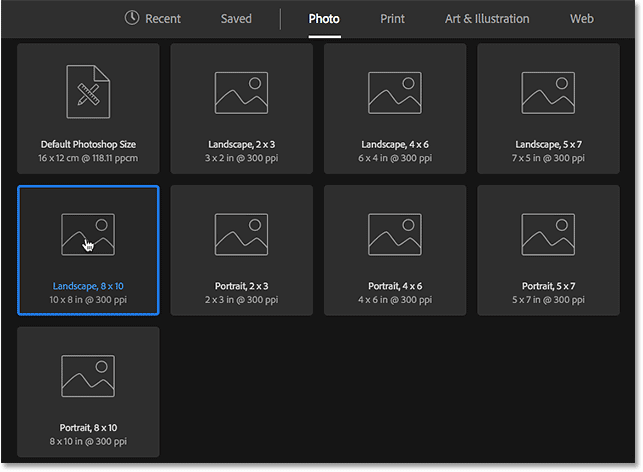Image resolution: width=643 pixels, height=472 pixels.
Task: Select the 'Landscape, 4 x 6' label
Action: pyautogui.click(x=395, y=144)
